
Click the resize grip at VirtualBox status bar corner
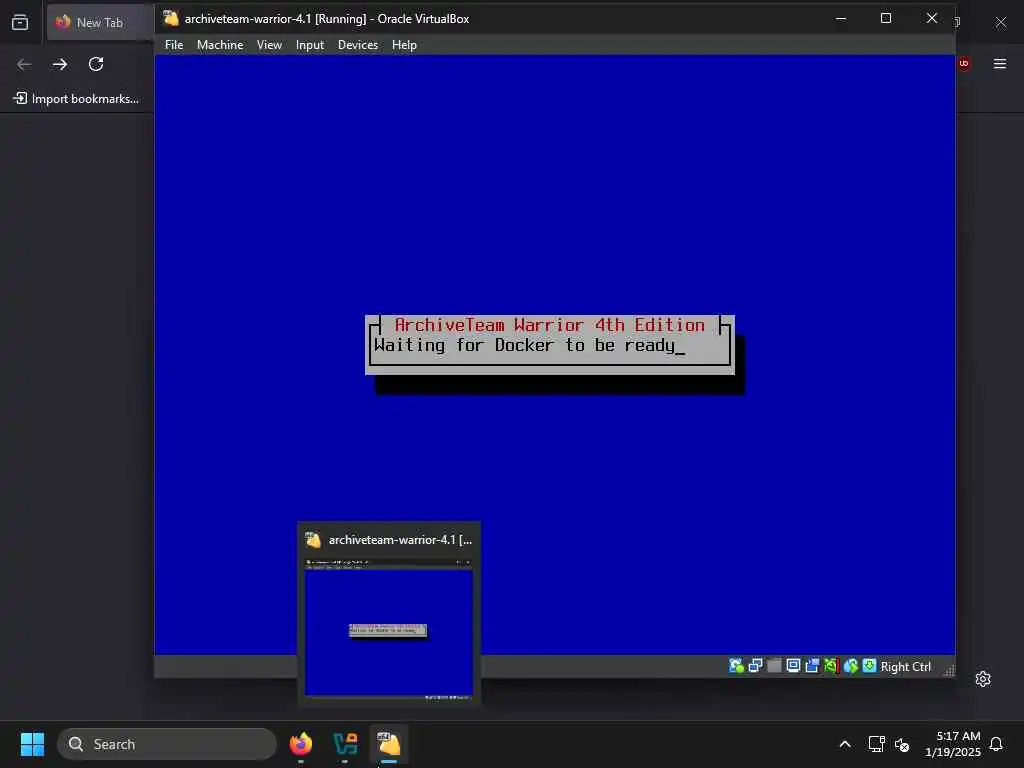(x=949, y=671)
